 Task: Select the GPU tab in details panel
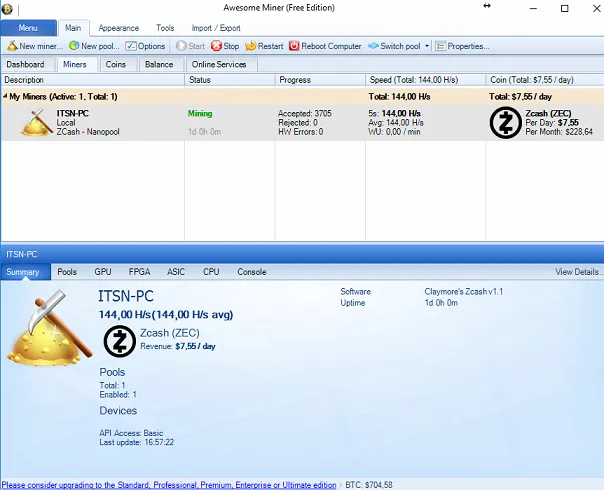point(103,272)
